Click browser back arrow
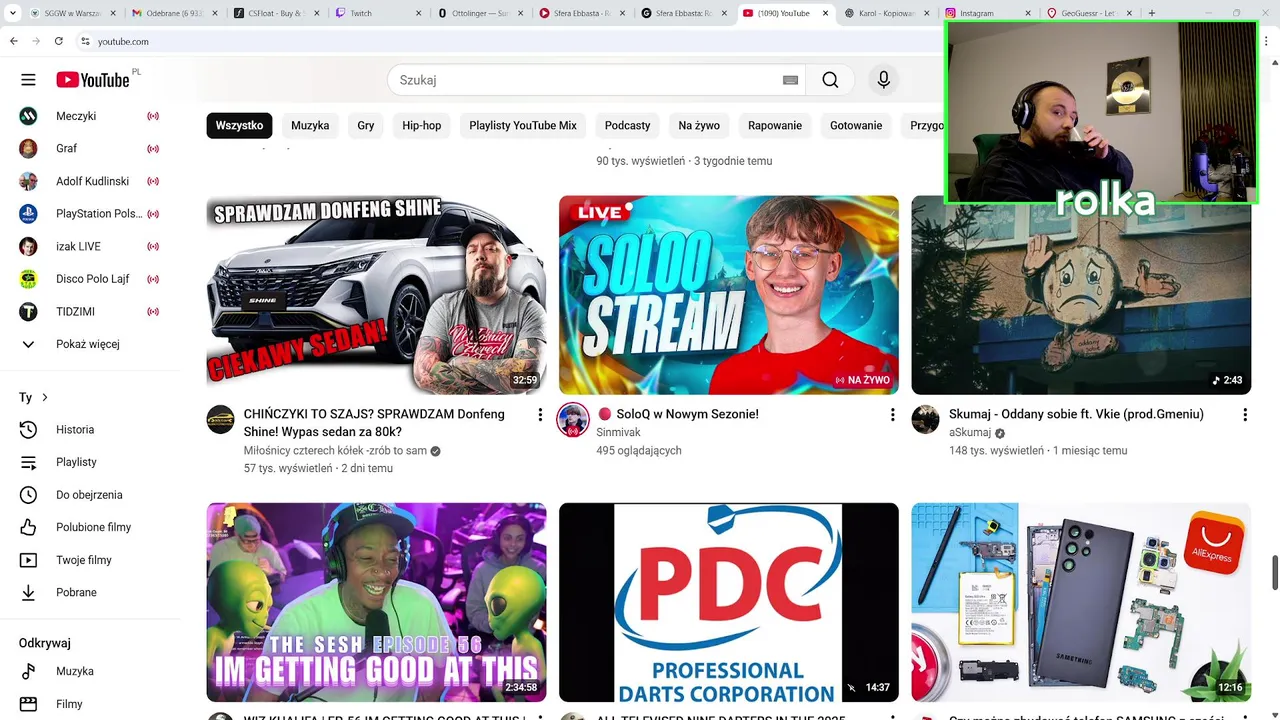The image size is (1280, 720). click(x=14, y=41)
